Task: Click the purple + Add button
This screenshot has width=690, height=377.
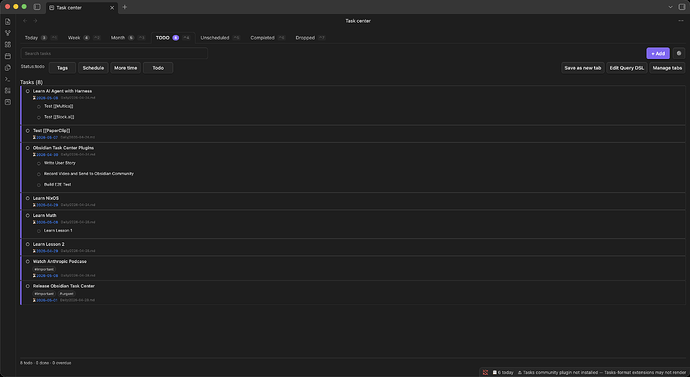Action: tap(658, 53)
